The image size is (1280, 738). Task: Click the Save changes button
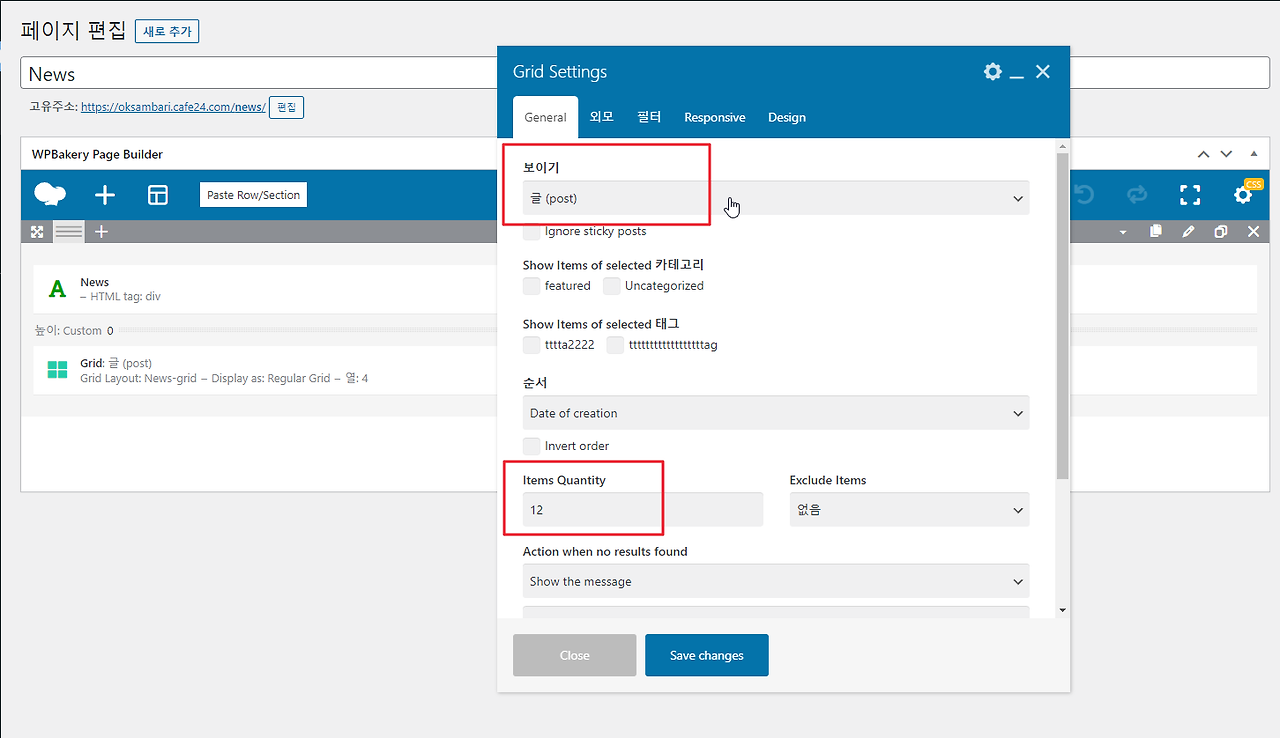[707, 655]
